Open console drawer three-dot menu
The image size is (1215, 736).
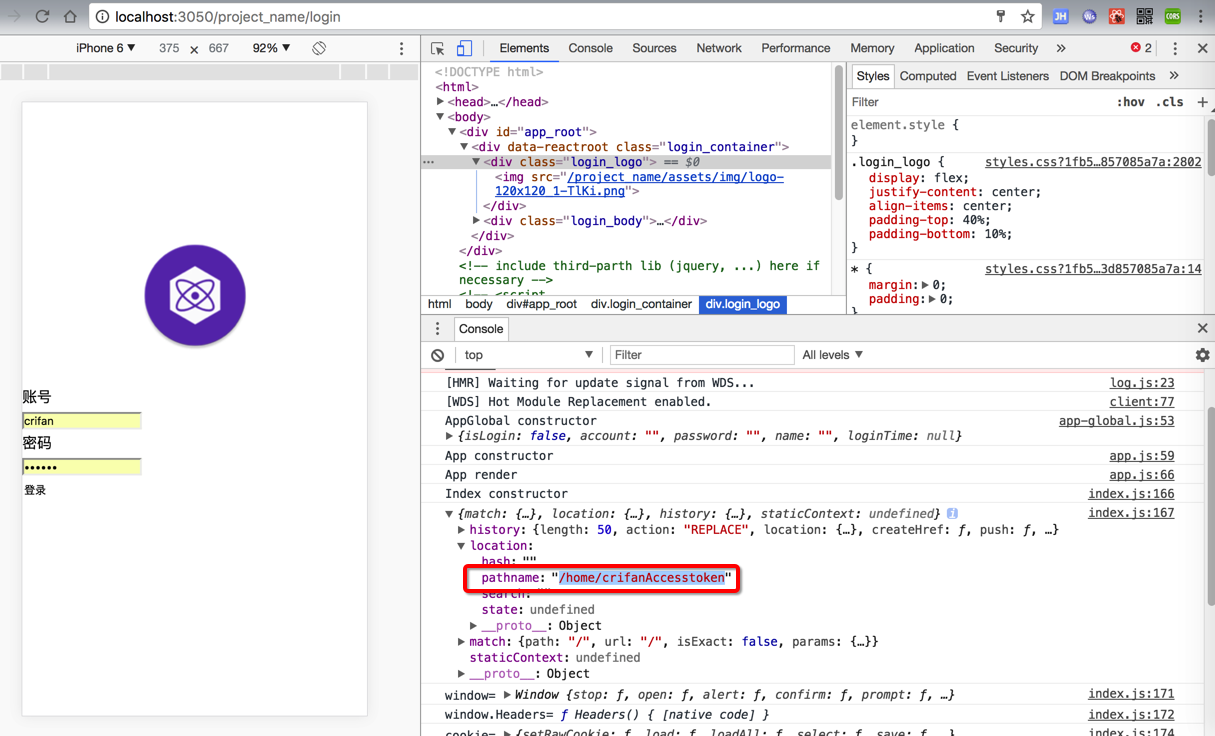point(437,328)
